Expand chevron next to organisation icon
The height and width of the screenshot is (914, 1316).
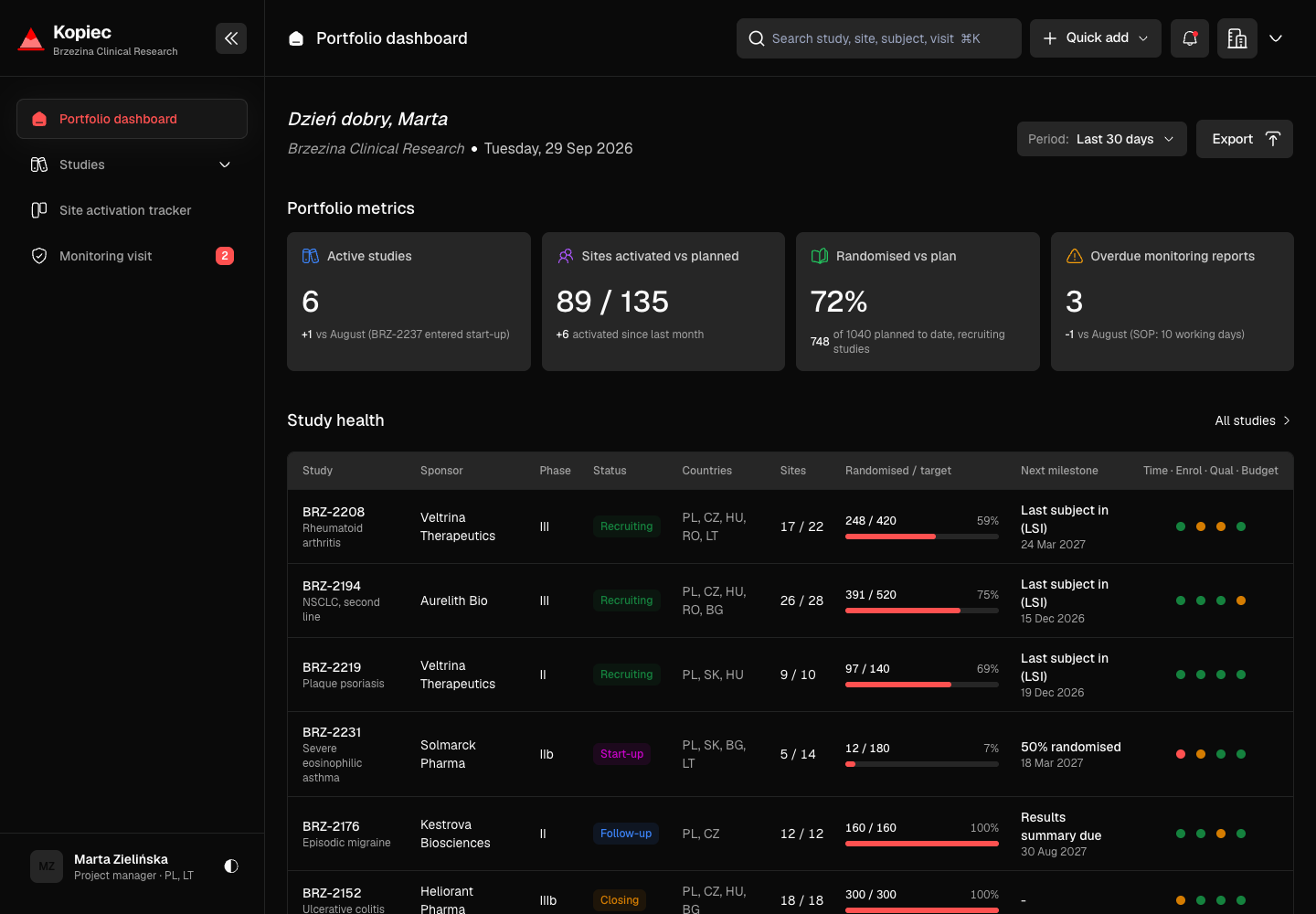[1277, 38]
